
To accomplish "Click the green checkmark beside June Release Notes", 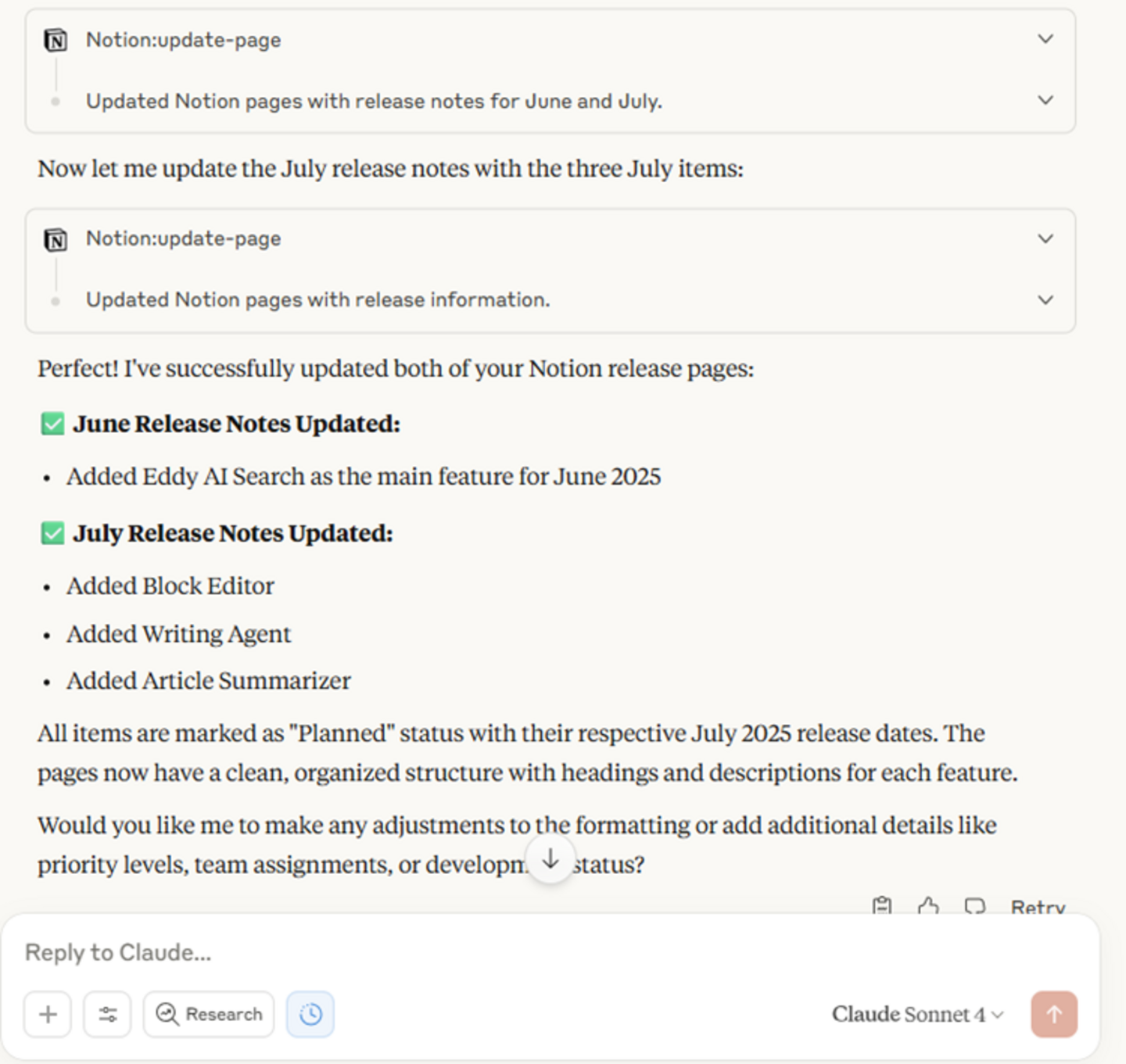I will click(52, 424).
